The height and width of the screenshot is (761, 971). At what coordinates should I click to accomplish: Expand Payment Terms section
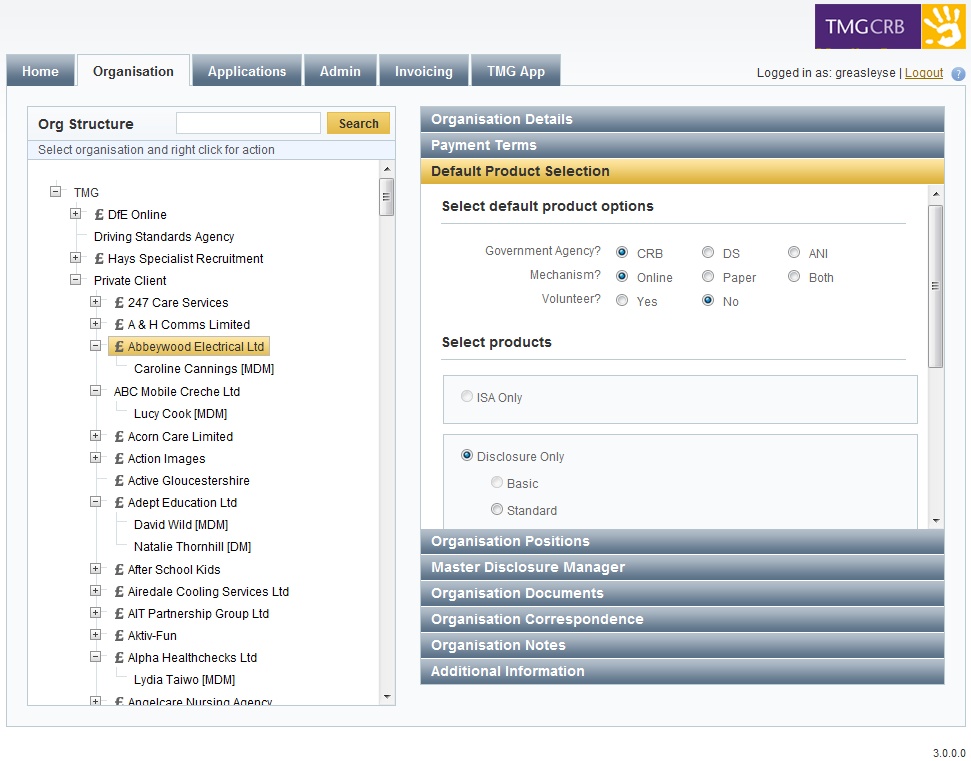coord(682,146)
